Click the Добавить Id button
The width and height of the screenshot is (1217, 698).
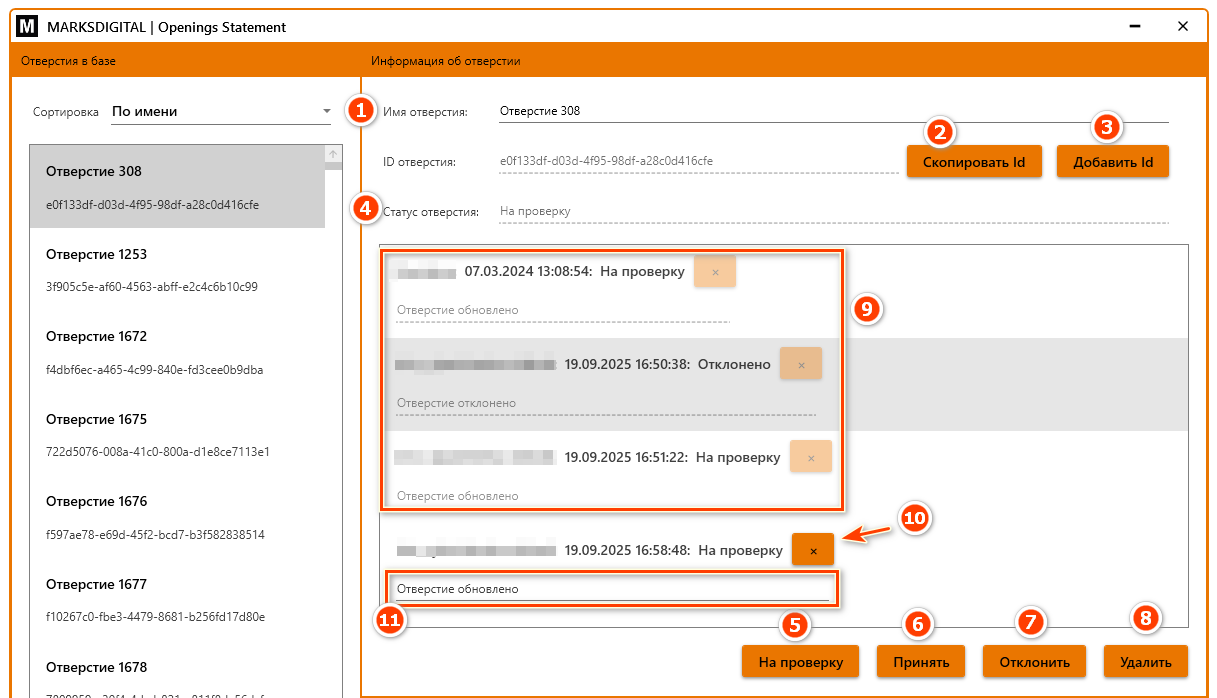coord(1112,162)
